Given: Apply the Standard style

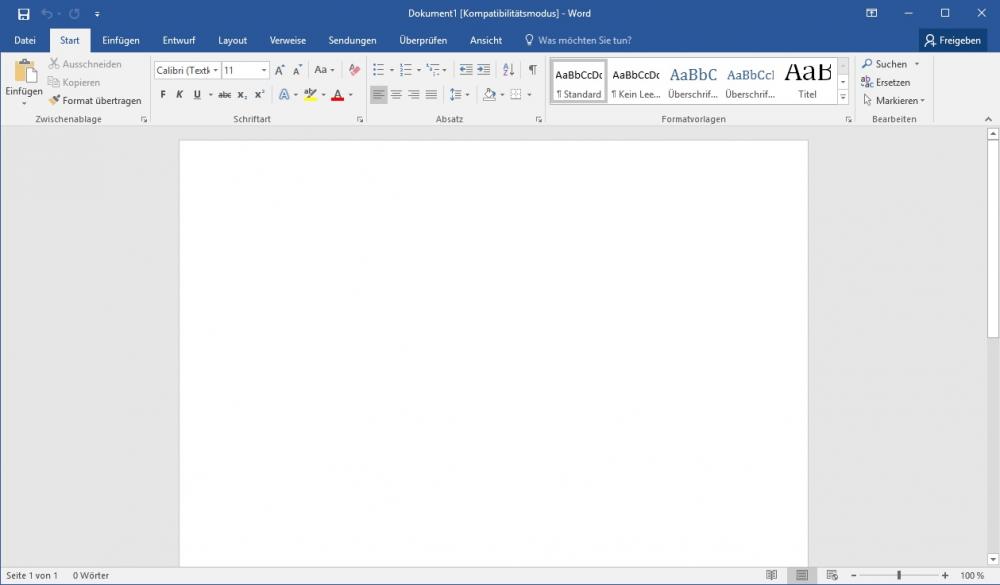Looking at the screenshot, I should tap(578, 81).
